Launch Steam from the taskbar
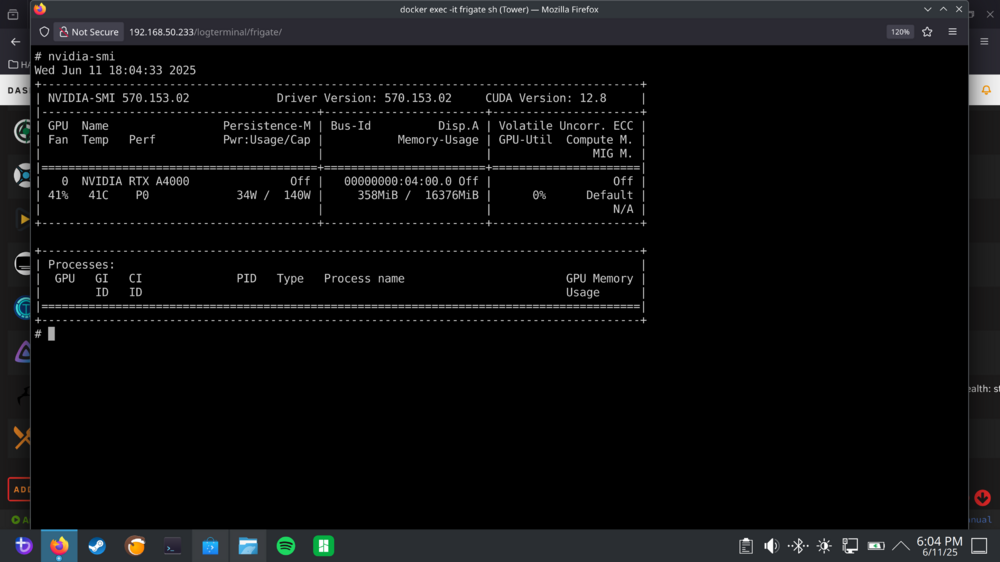Viewport: 1000px width, 562px height. 97,545
